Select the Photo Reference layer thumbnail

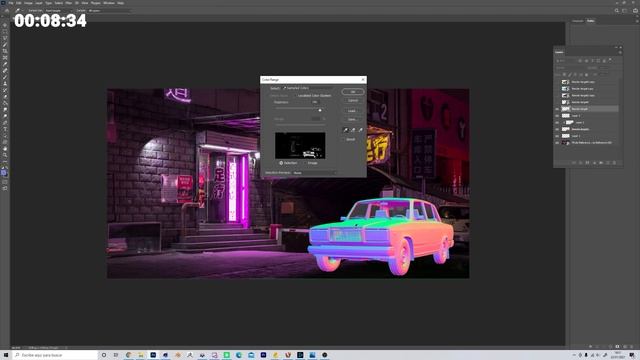(x=566, y=143)
